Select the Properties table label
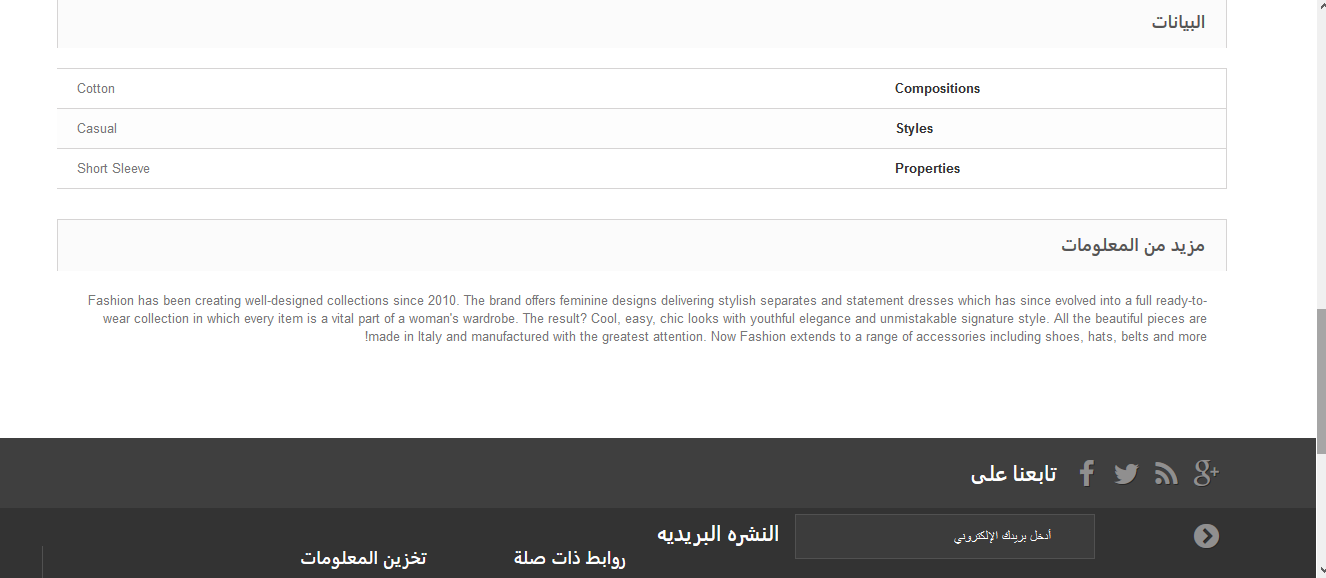Image resolution: width=1326 pixels, height=578 pixels. click(927, 169)
